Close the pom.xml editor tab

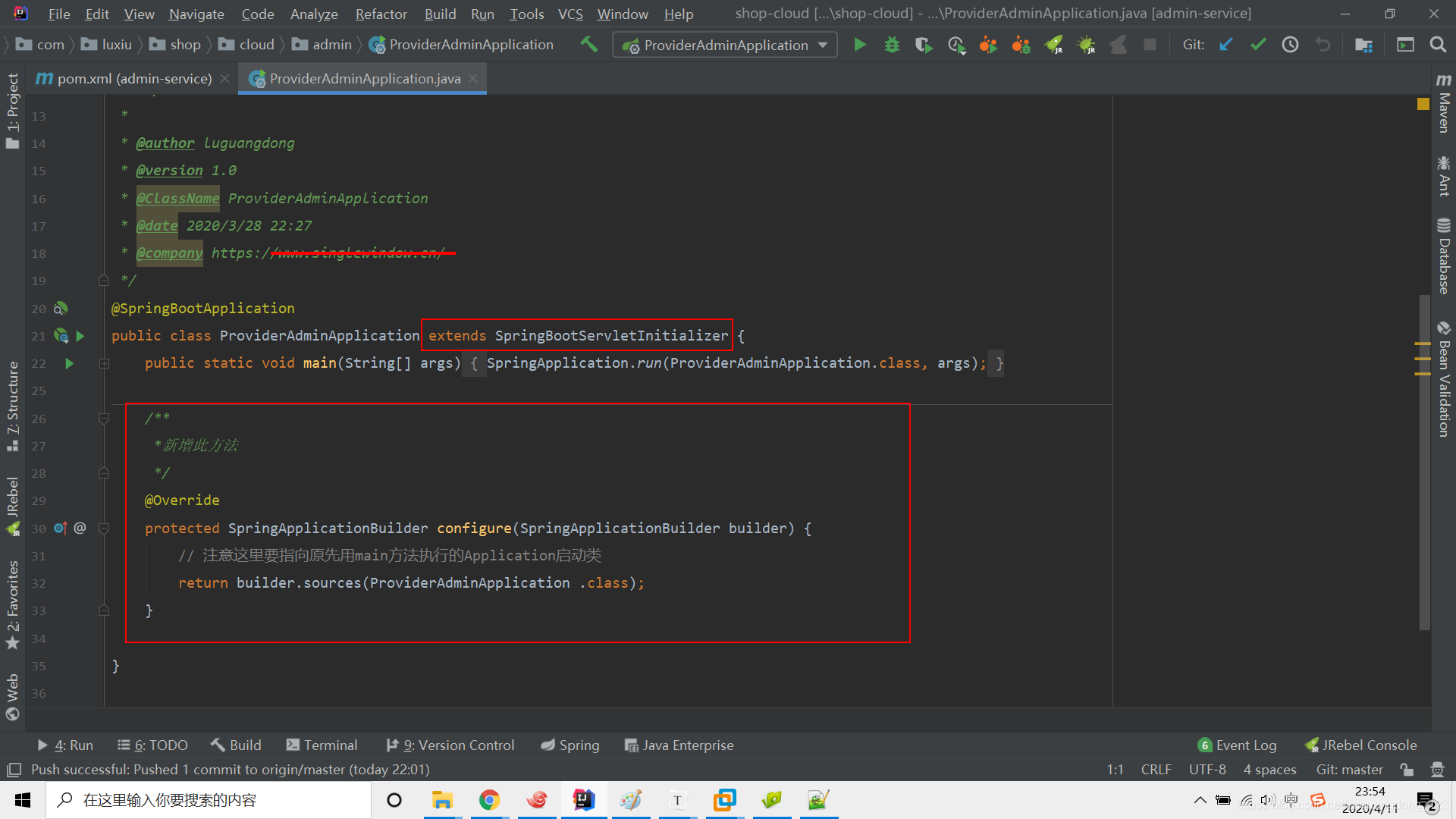point(225,78)
